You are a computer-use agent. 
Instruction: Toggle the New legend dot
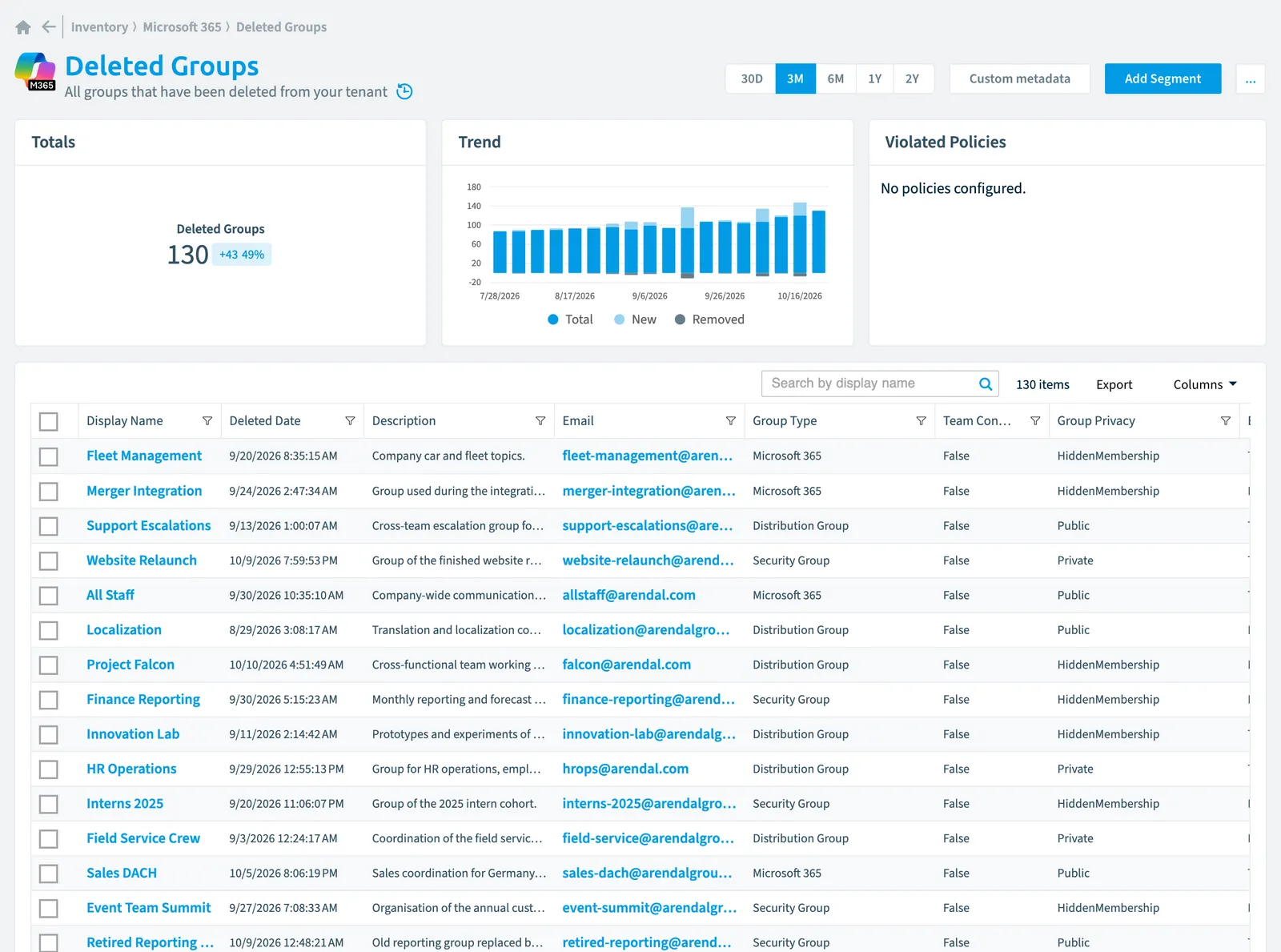pos(620,319)
